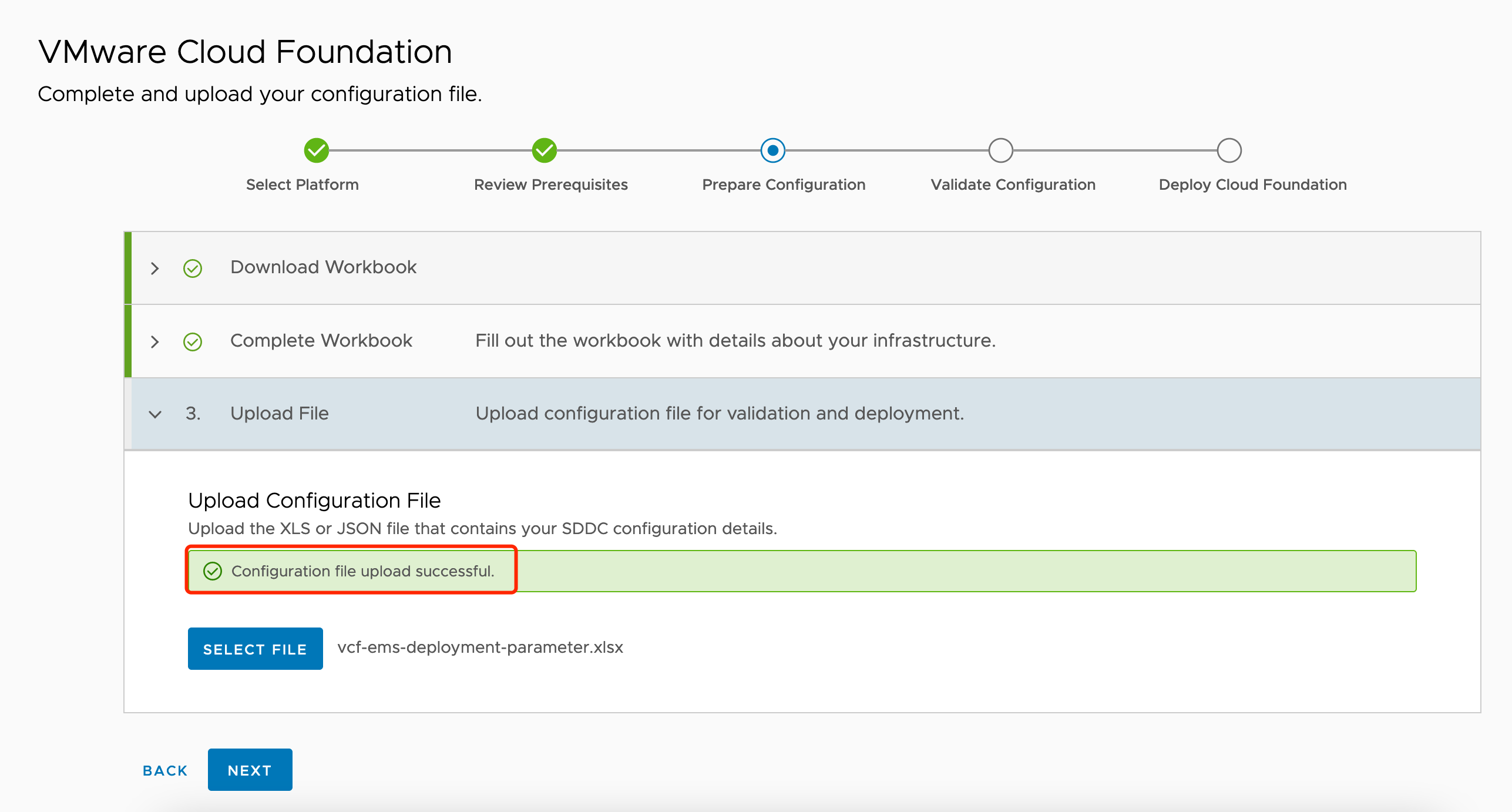Click the Prepare Configuration active step circle
Screen dimensions: 1512x812
tap(773, 150)
